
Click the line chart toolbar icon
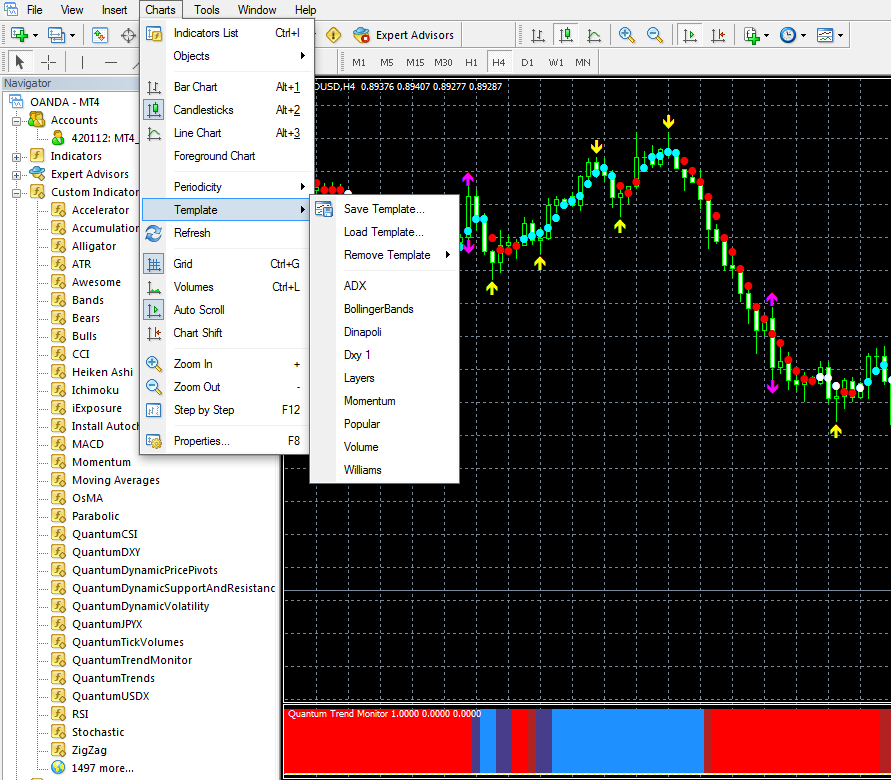click(594, 35)
